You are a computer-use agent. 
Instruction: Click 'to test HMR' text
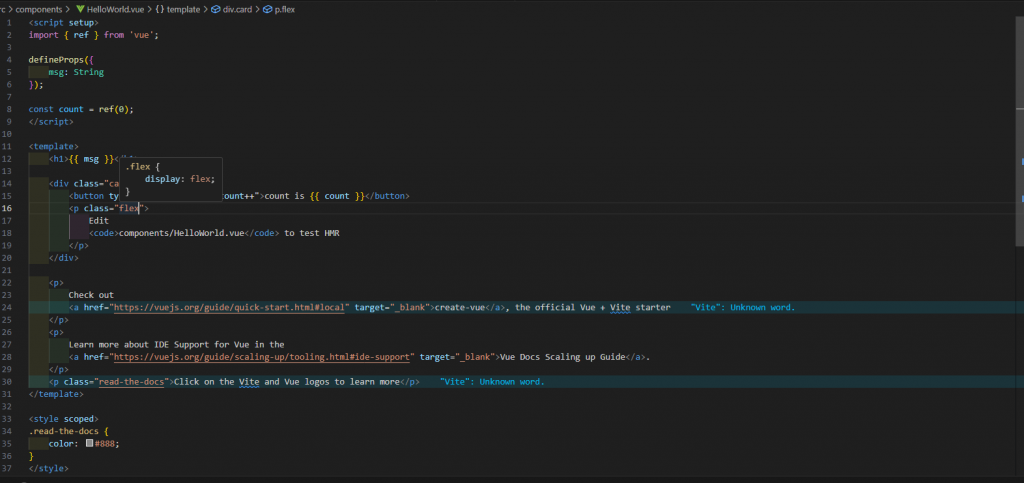312,233
